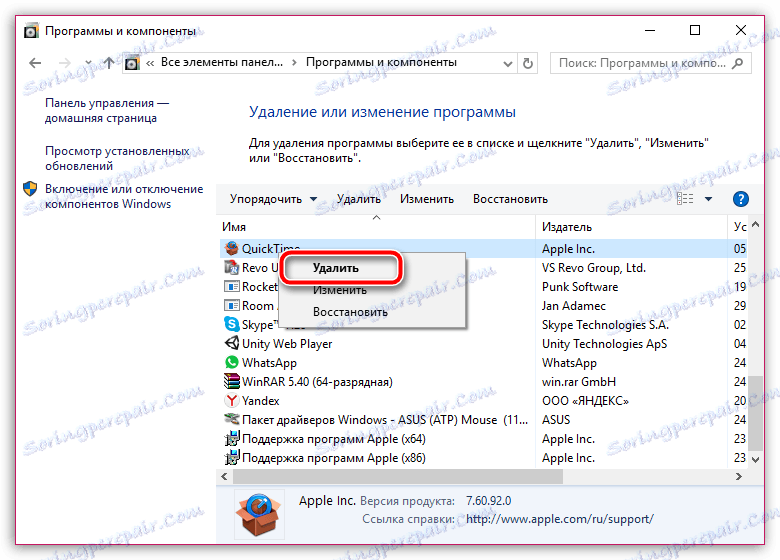Go up one folder level
Screen dimensions: 780x560
109,63
